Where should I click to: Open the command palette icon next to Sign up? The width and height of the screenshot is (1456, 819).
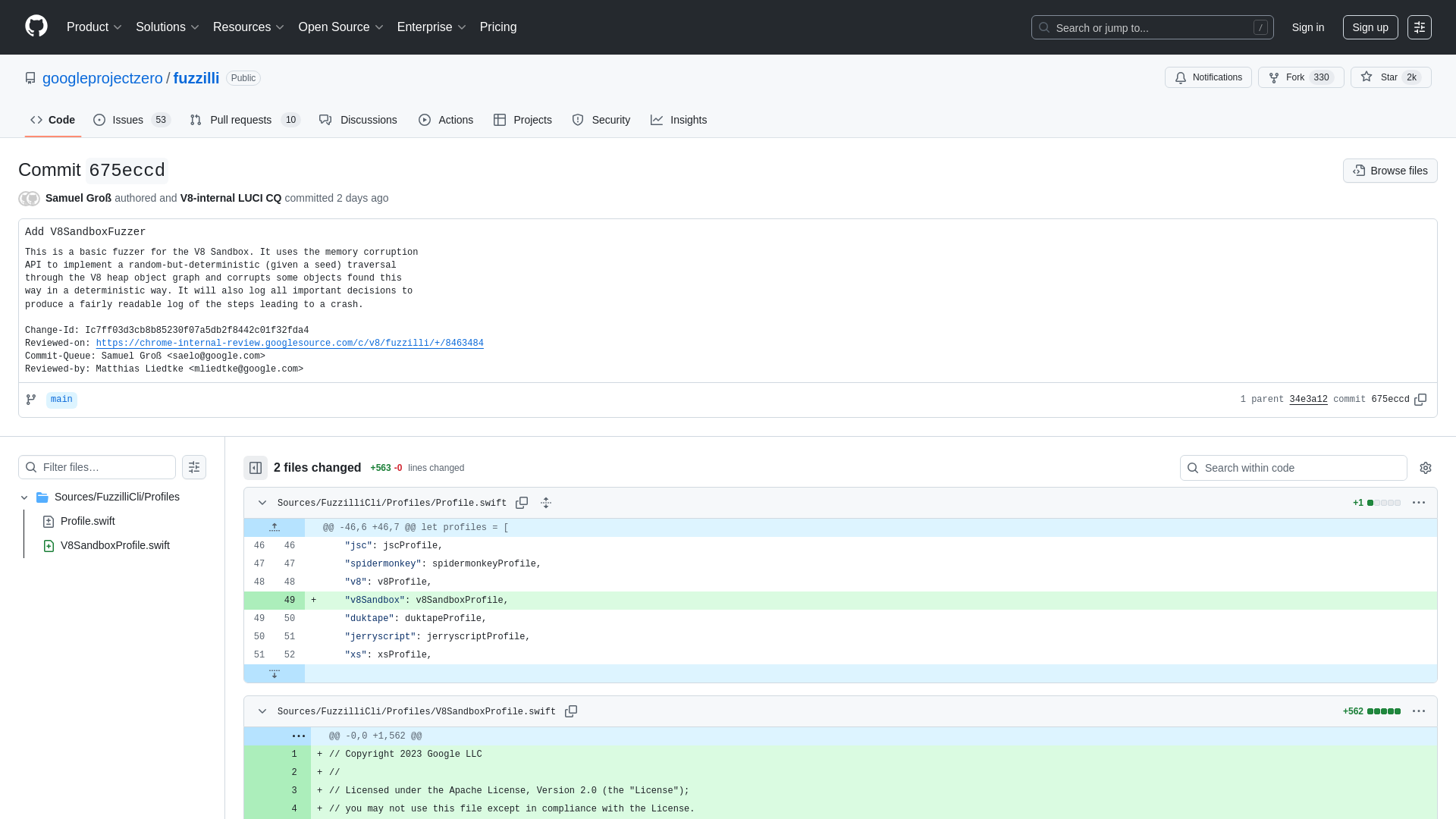(x=1419, y=27)
